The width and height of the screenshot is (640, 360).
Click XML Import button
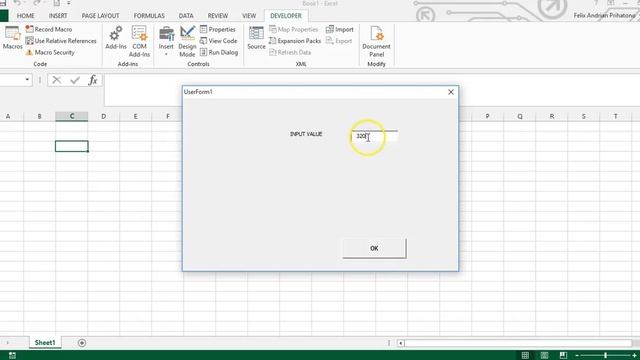(x=340, y=29)
